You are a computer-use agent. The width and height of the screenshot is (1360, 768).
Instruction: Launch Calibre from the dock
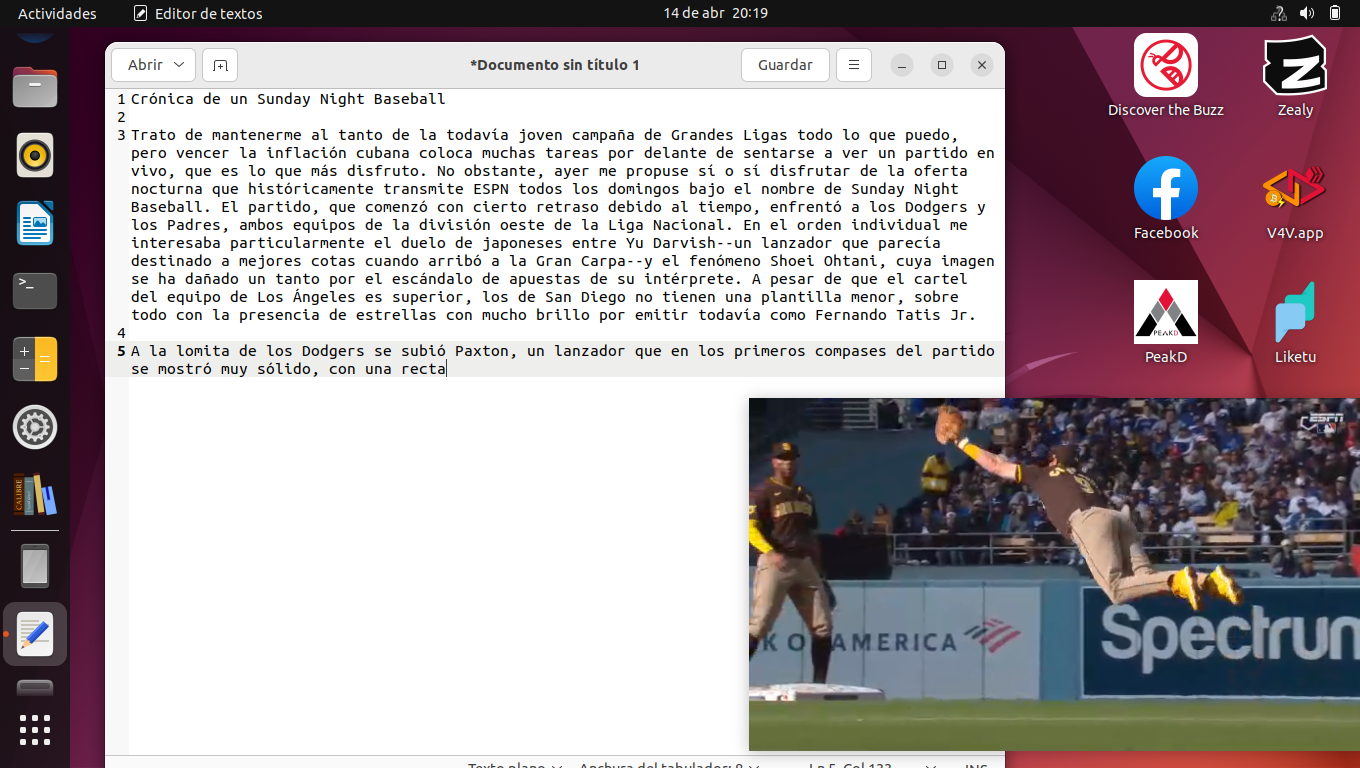[x=35, y=495]
